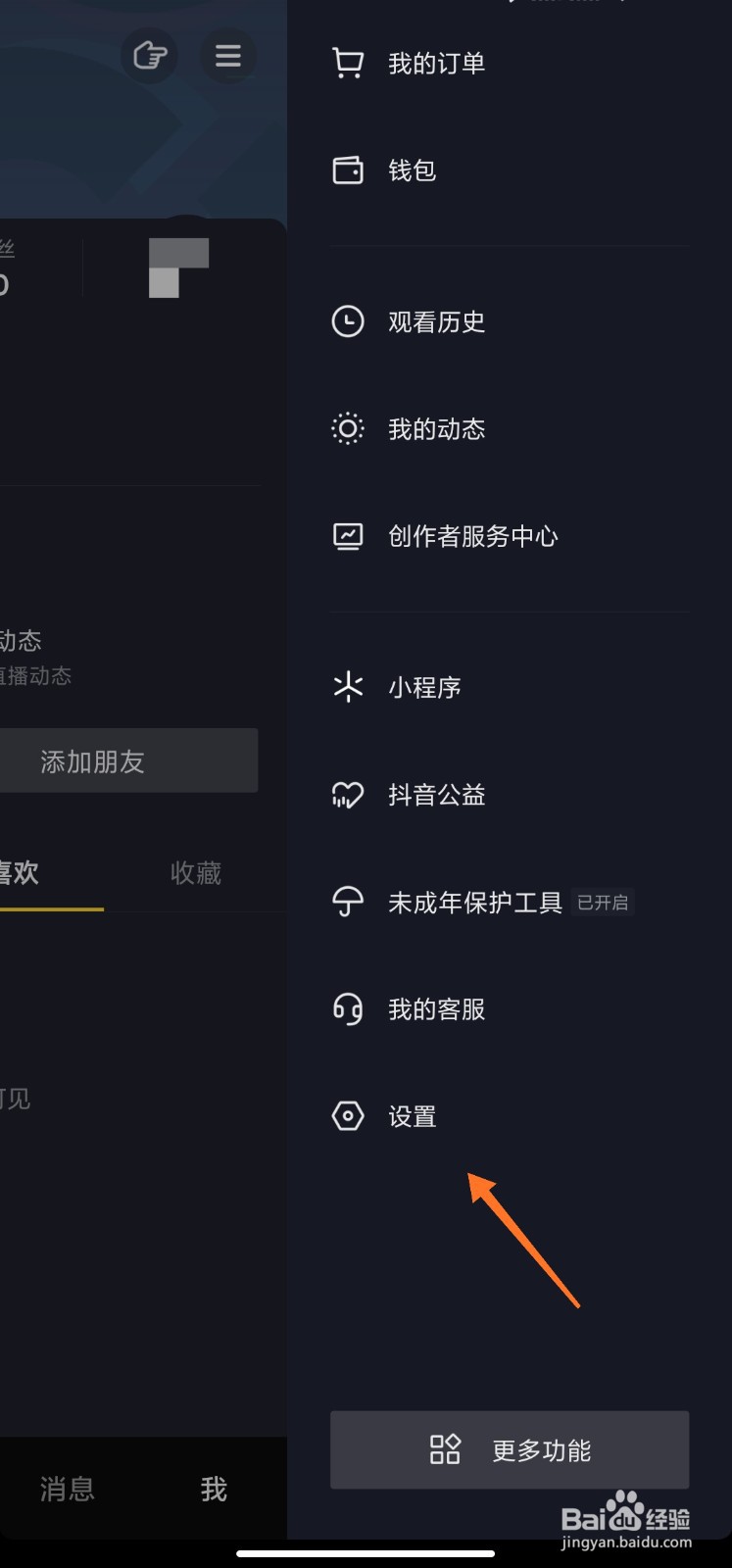Tap the shopping cart icon for 我的订单
732x1568 pixels.
point(348,64)
